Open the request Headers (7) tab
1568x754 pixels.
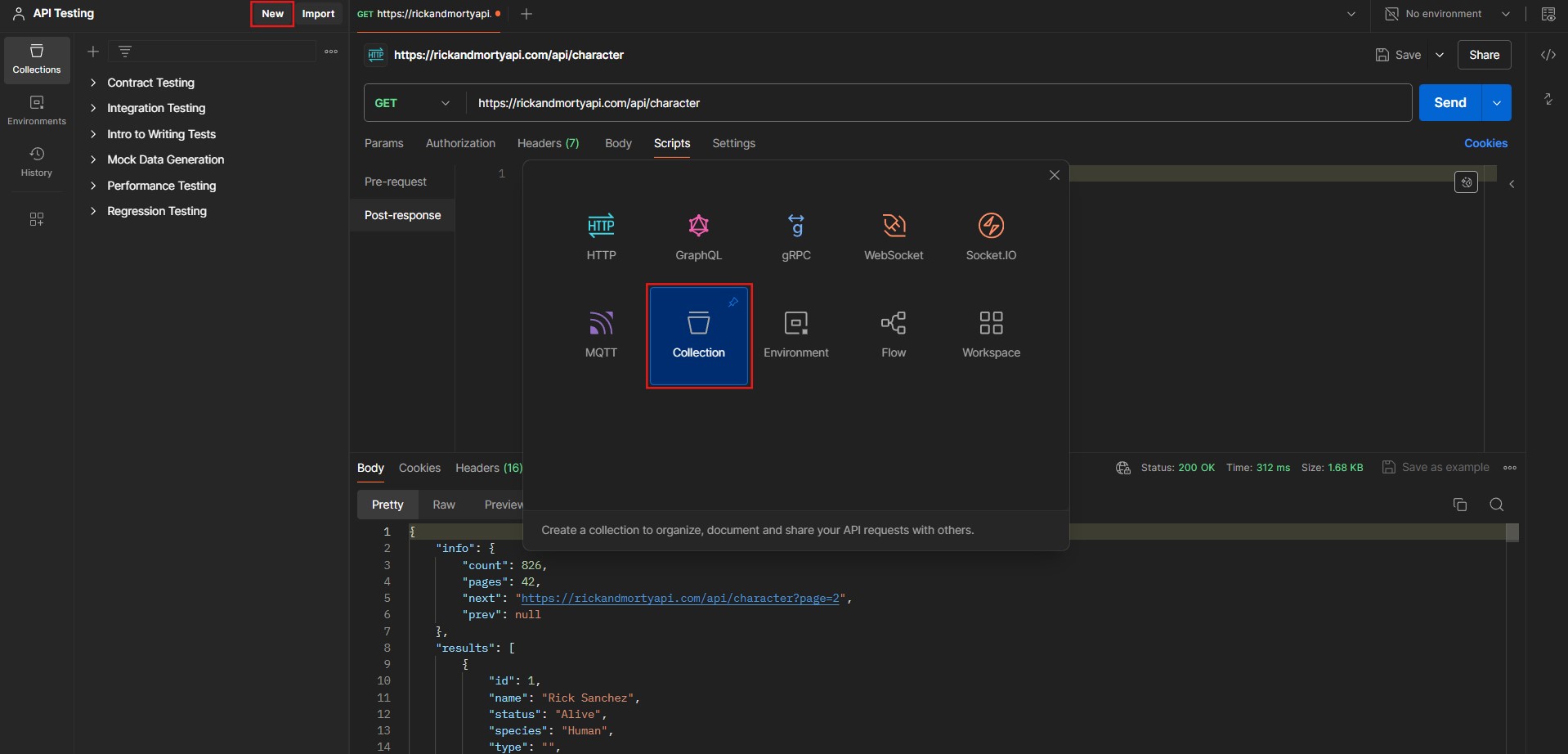coord(548,143)
